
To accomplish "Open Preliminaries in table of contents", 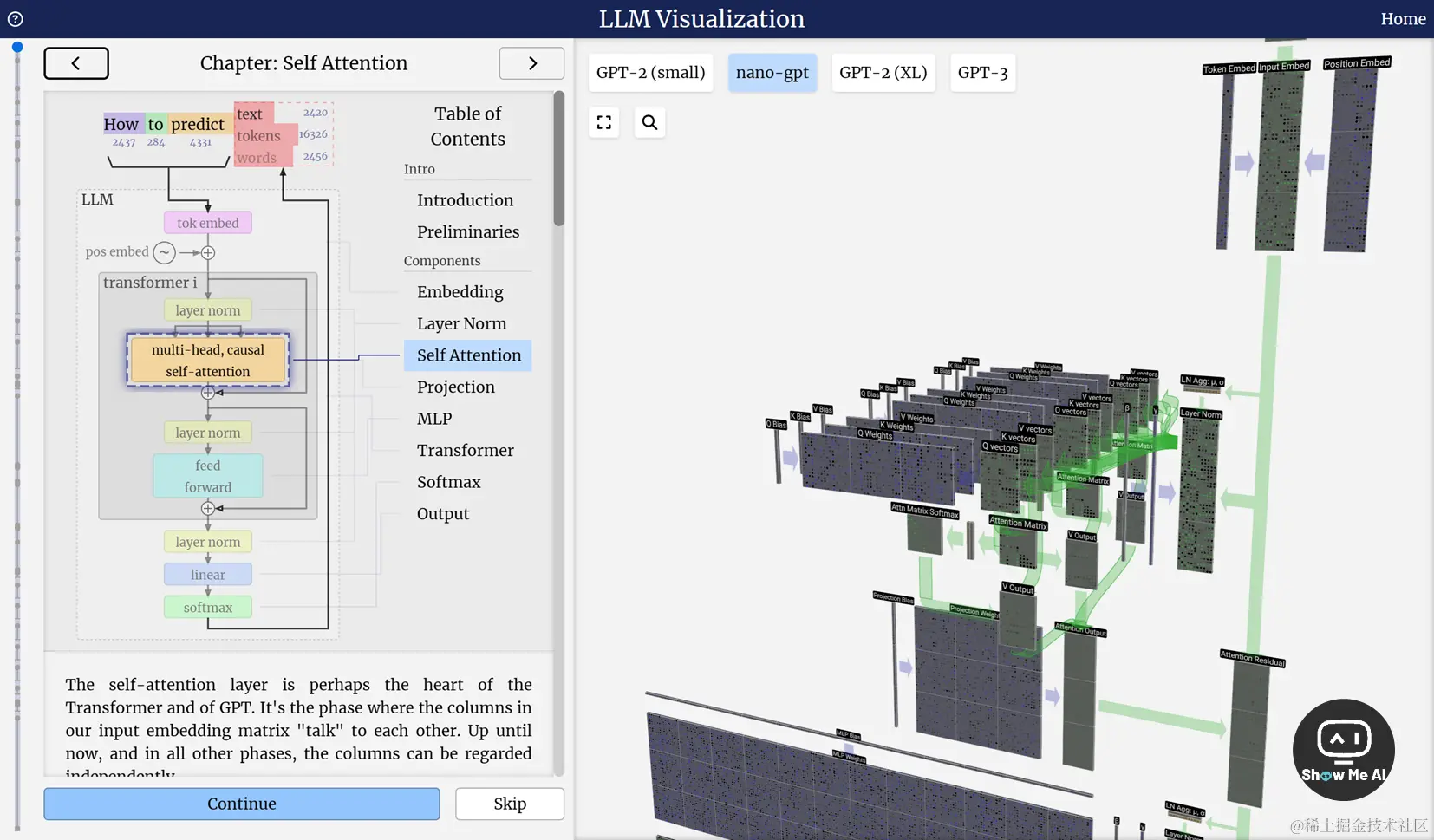I will (468, 231).
